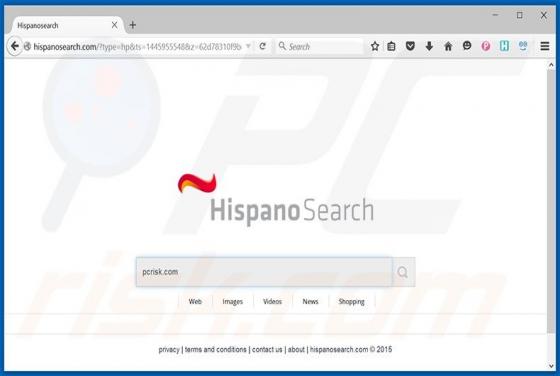Click the vertical scrollbar thumb
Viewport: 560px width, 376px height.
(x=551, y=202)
